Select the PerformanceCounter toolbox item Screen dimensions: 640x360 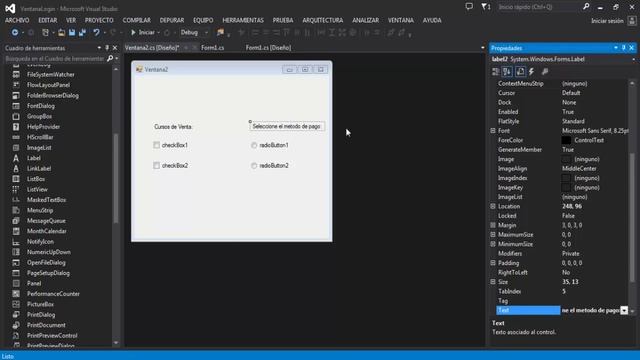tap(53, 294)
